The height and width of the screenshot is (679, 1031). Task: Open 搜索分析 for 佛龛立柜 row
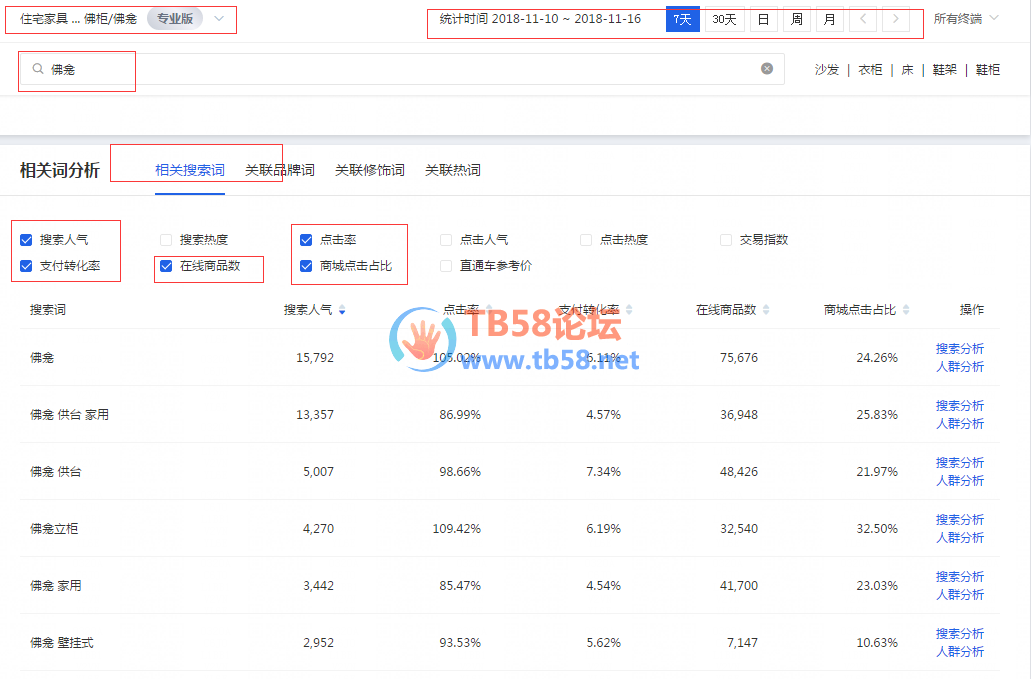point(960,519)
